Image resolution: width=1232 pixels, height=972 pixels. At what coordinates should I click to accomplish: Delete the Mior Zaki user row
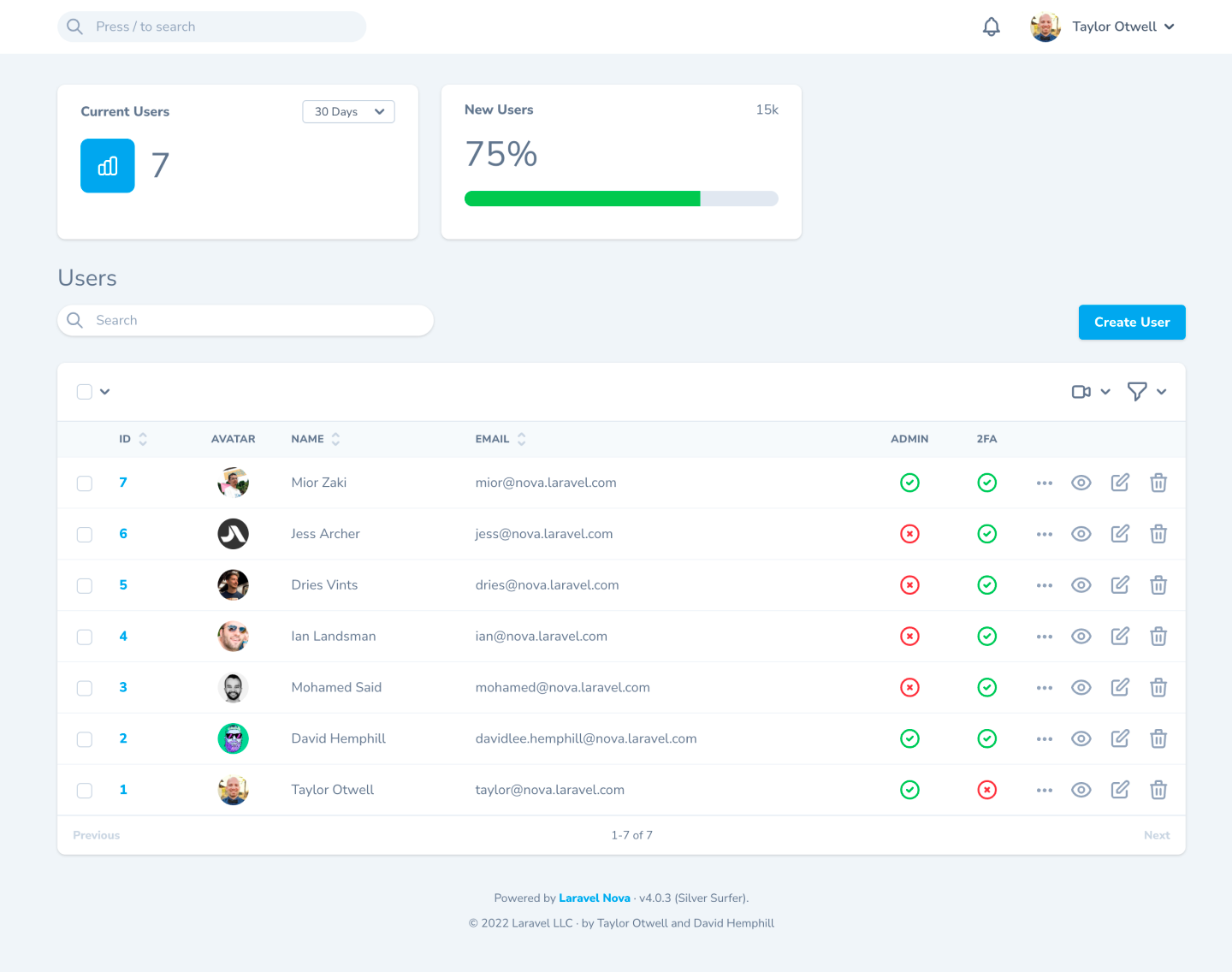(1158, 483)
